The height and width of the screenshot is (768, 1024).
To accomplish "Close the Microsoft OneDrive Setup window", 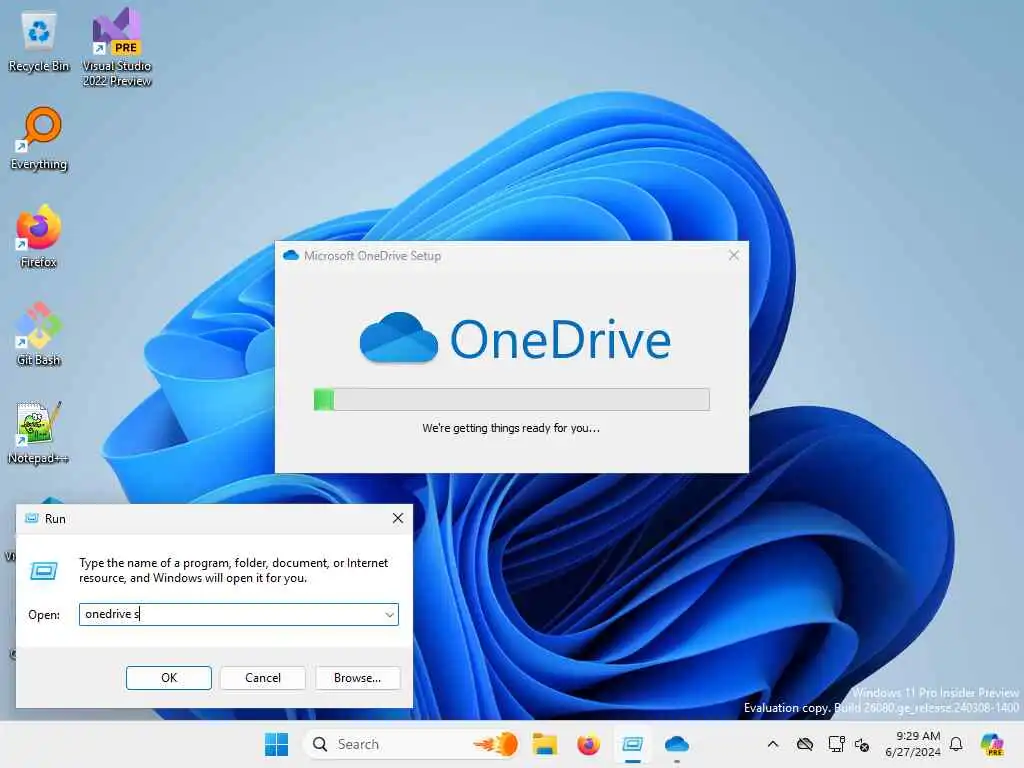I will tap(734, 255).
